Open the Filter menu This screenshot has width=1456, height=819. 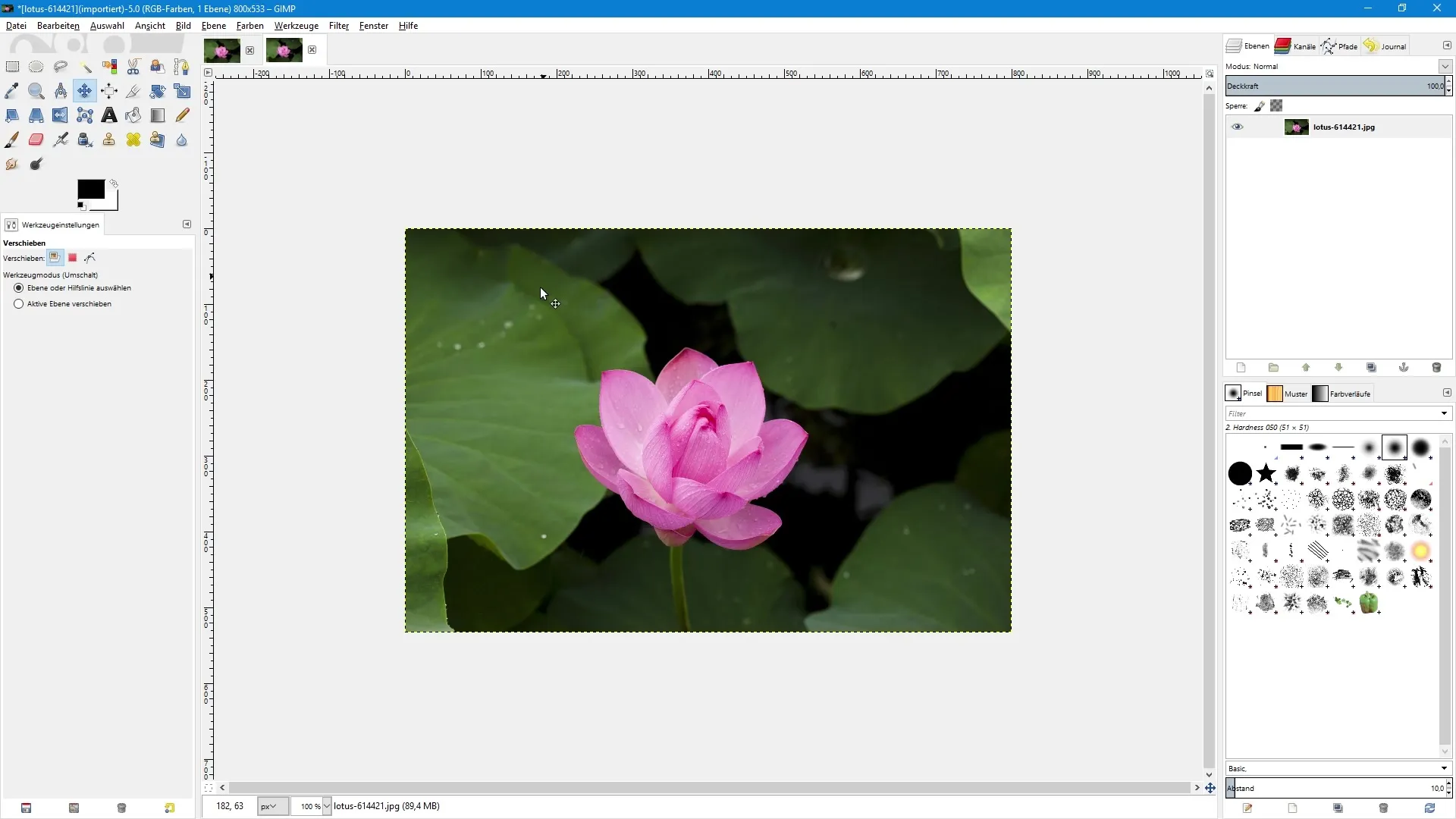point(339,26)
